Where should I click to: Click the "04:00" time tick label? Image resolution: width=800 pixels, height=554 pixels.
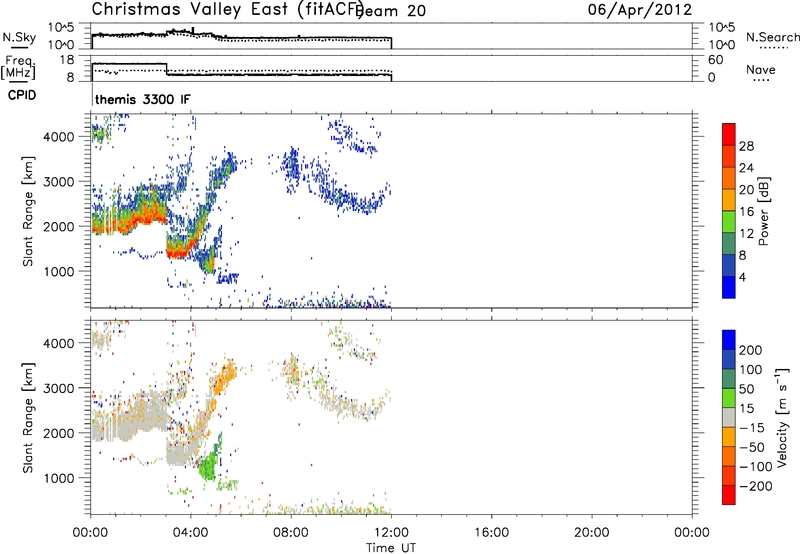tap(191, 533)
